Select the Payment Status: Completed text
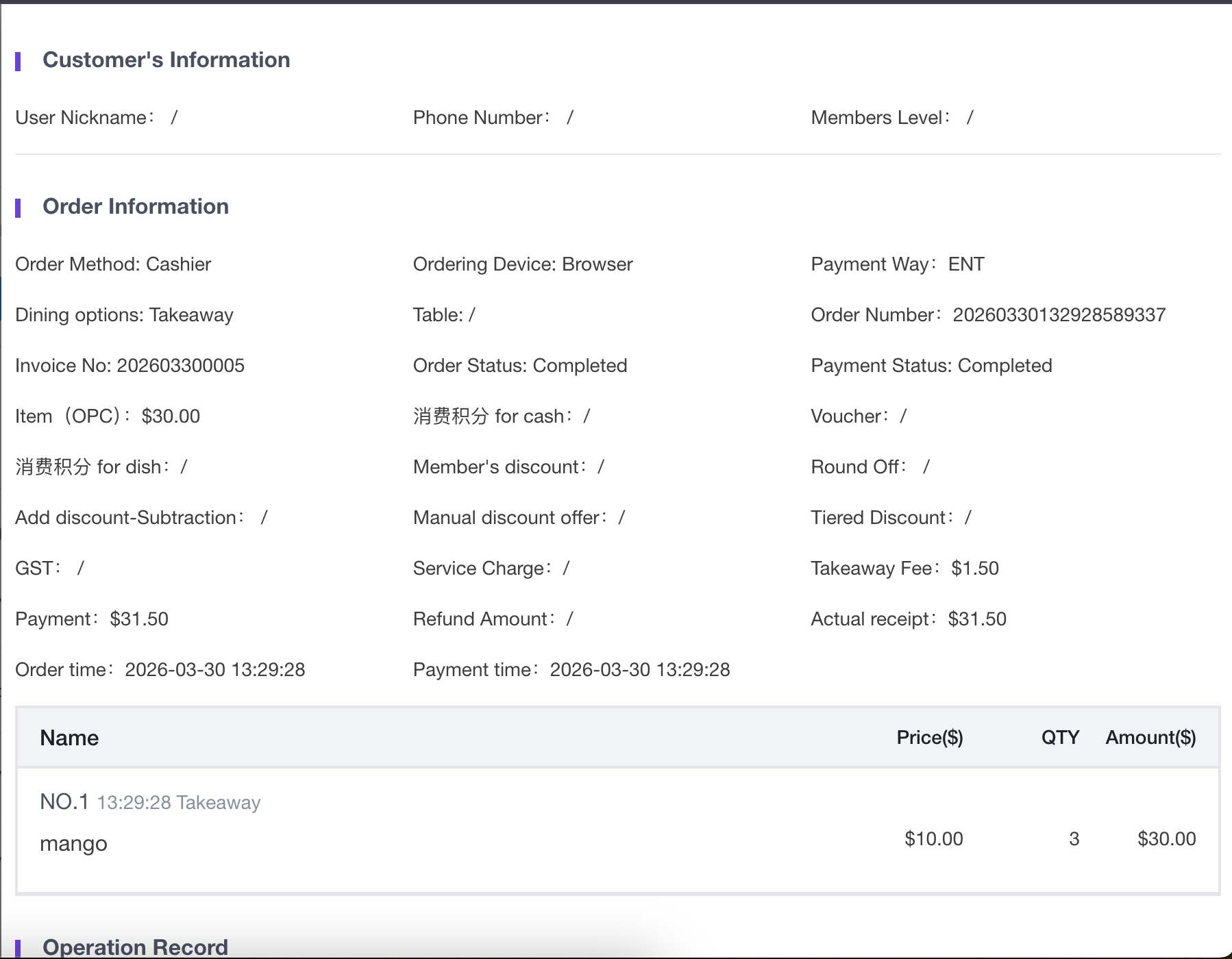Image resolution: width=1232 pixels, height=959 pixels. (x=931, y=366)
